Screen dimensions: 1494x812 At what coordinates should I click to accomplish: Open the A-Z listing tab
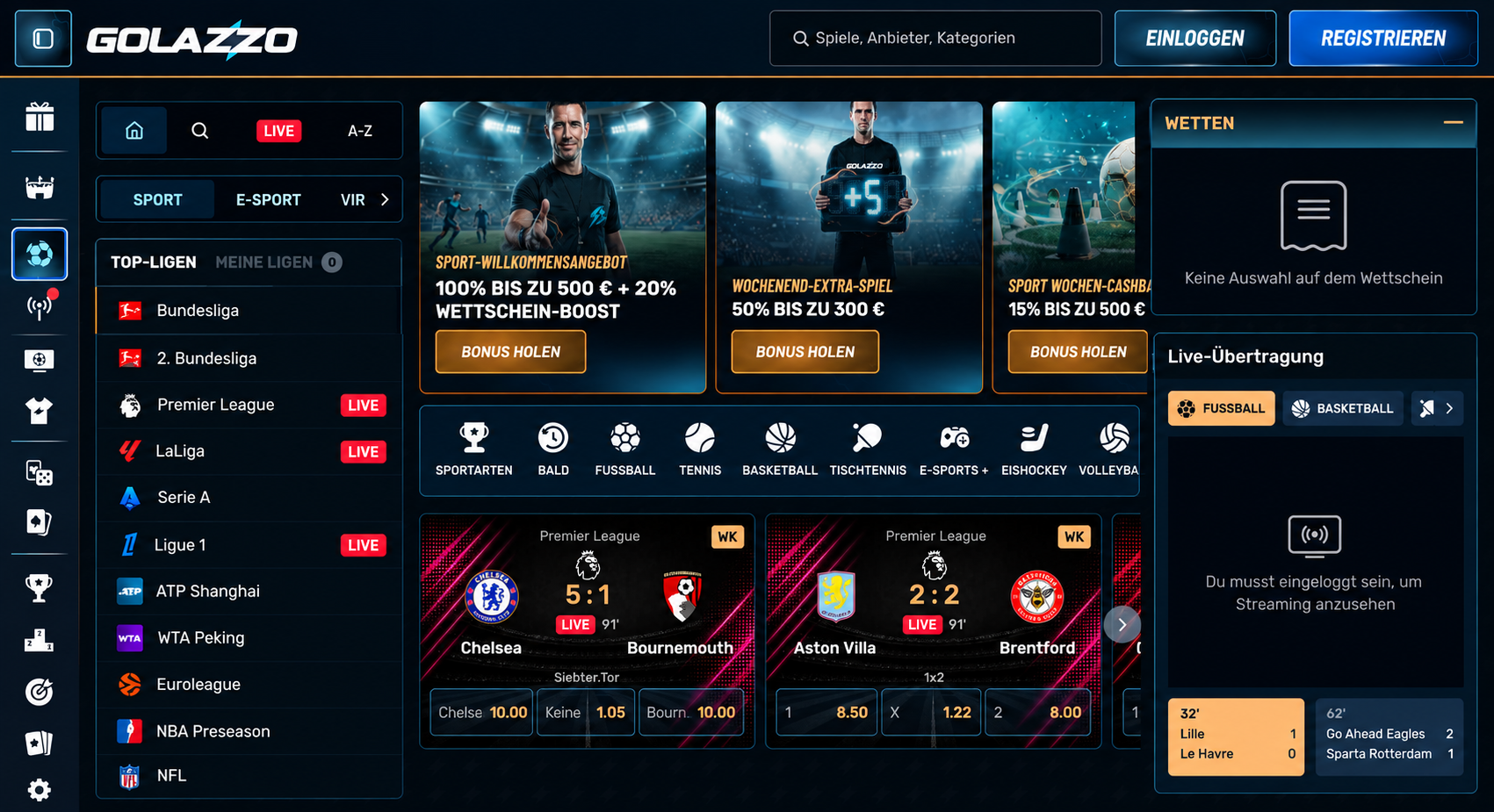[x=360, y=131]
